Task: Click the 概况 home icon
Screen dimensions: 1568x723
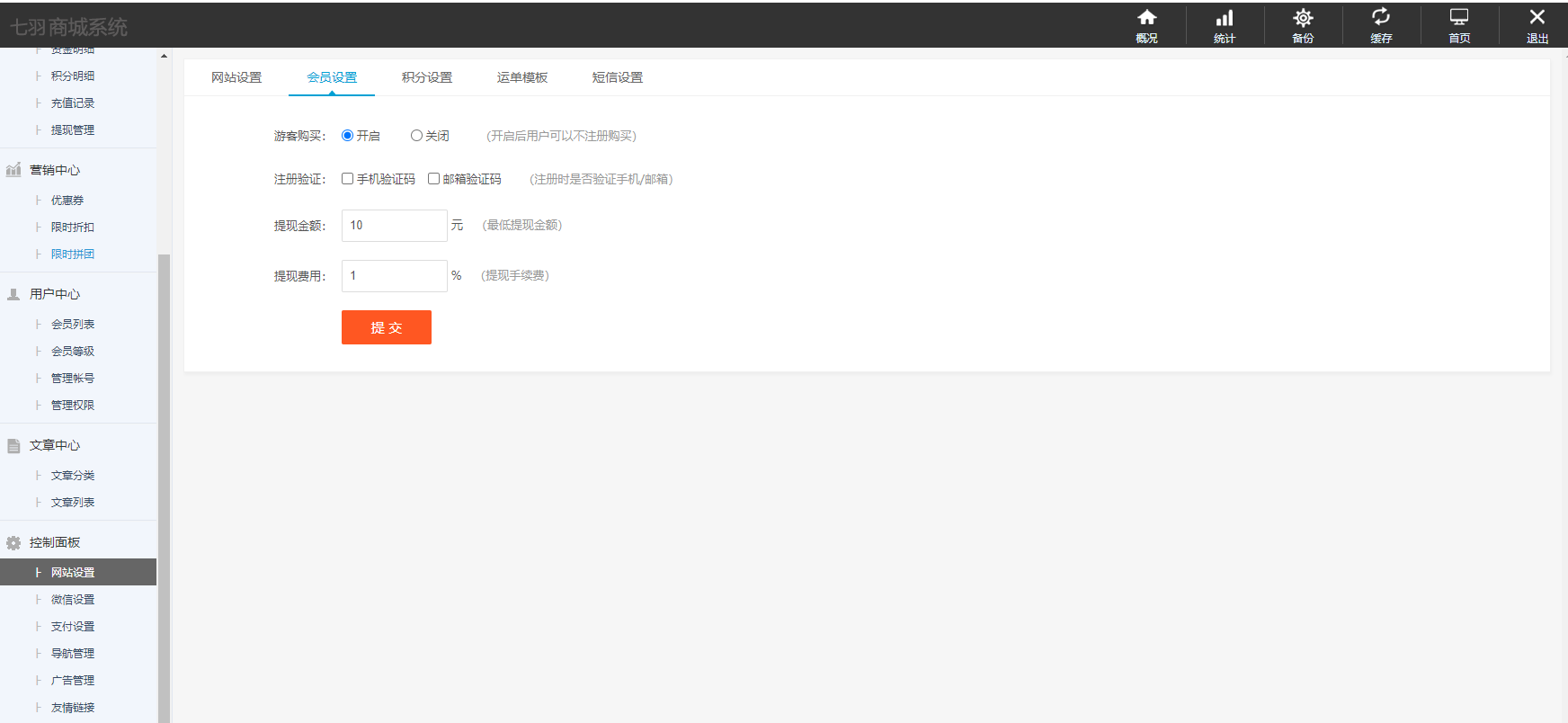Action: [x=1146, y=18]
